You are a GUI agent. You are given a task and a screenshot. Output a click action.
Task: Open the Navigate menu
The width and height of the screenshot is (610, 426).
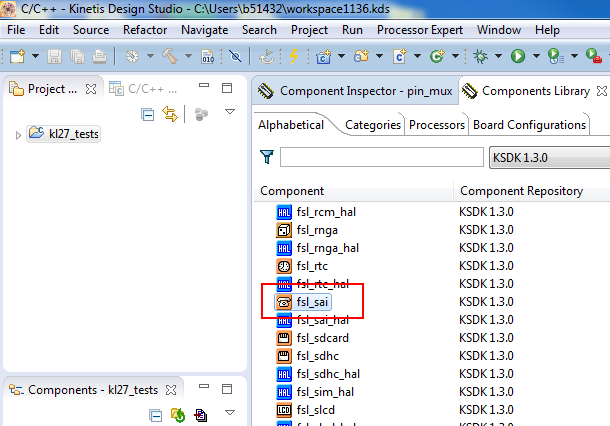[205, 30]
